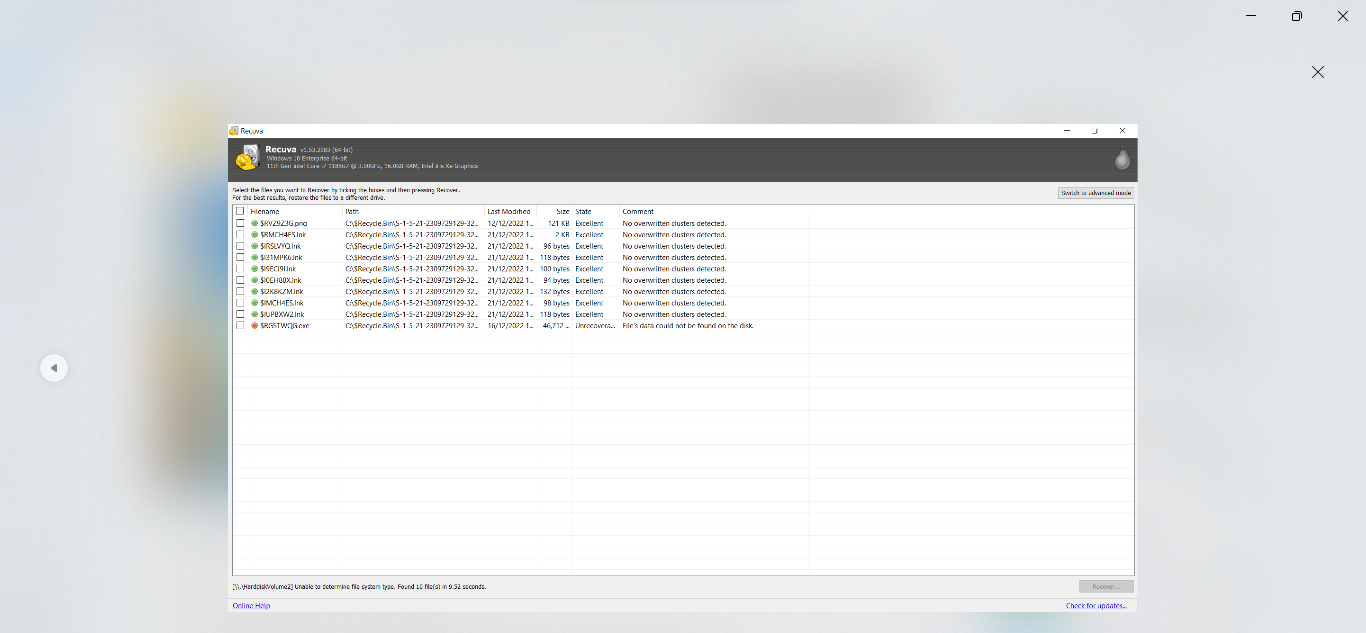Image resolution: width=1366 pixels, height=633 pixels.
Task: Sort by the Path column header
Action: point(352,211)
